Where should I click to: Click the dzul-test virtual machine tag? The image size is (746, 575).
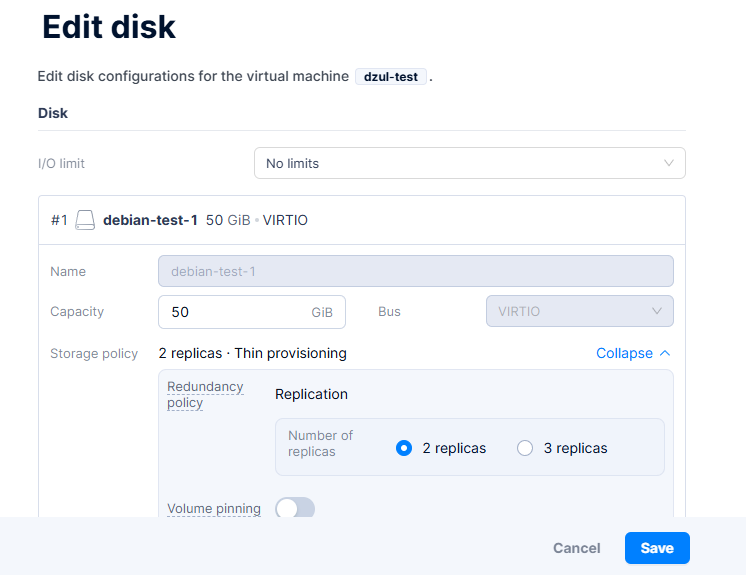pyautogui.click(x=391, y=77)
